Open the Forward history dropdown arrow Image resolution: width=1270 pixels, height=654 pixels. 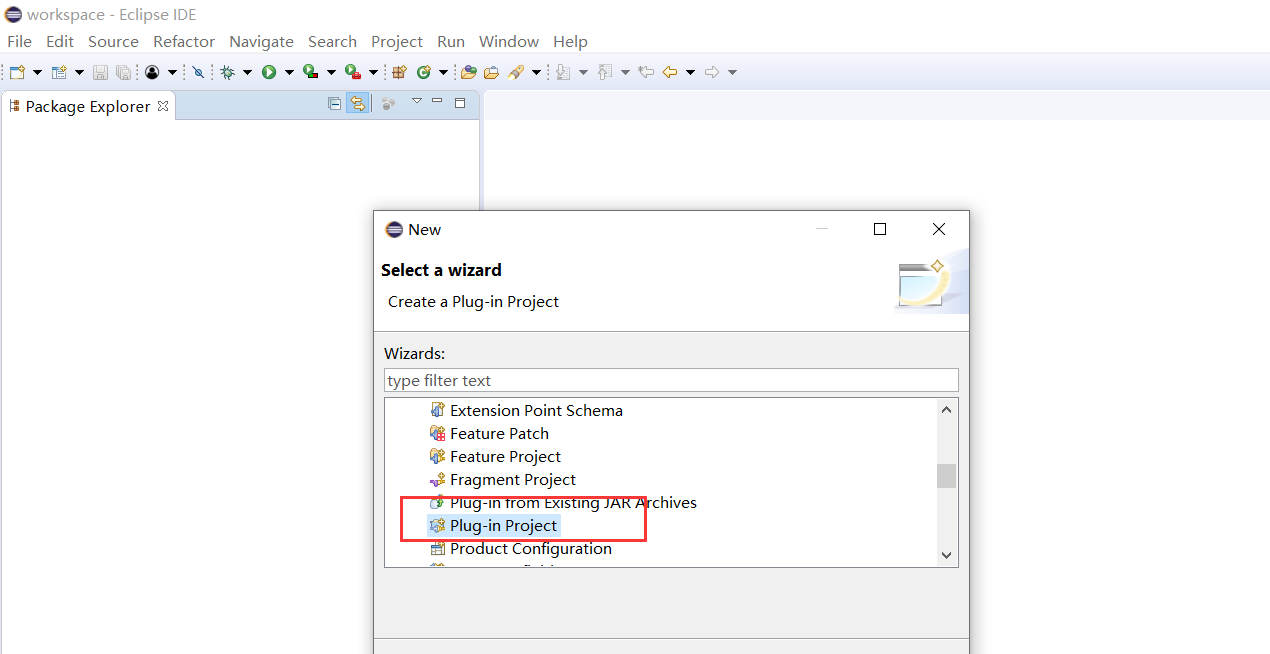click(732, 72)
